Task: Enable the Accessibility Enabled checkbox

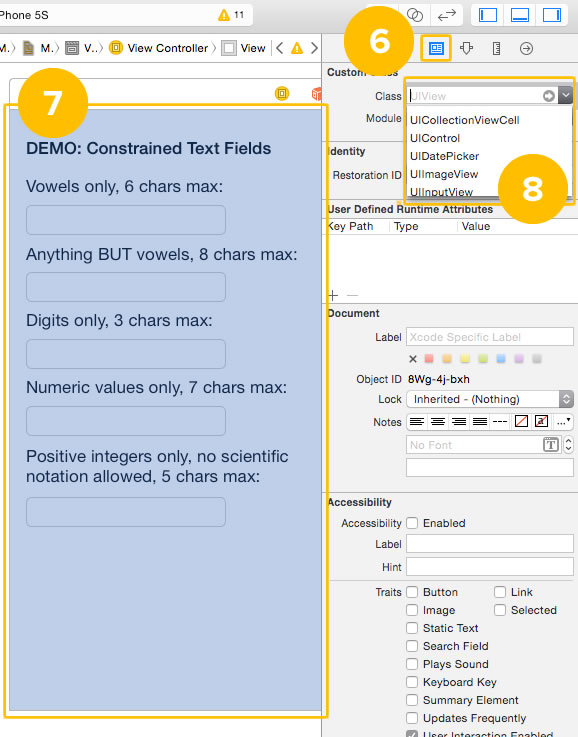Action: [x=412, y=523]
